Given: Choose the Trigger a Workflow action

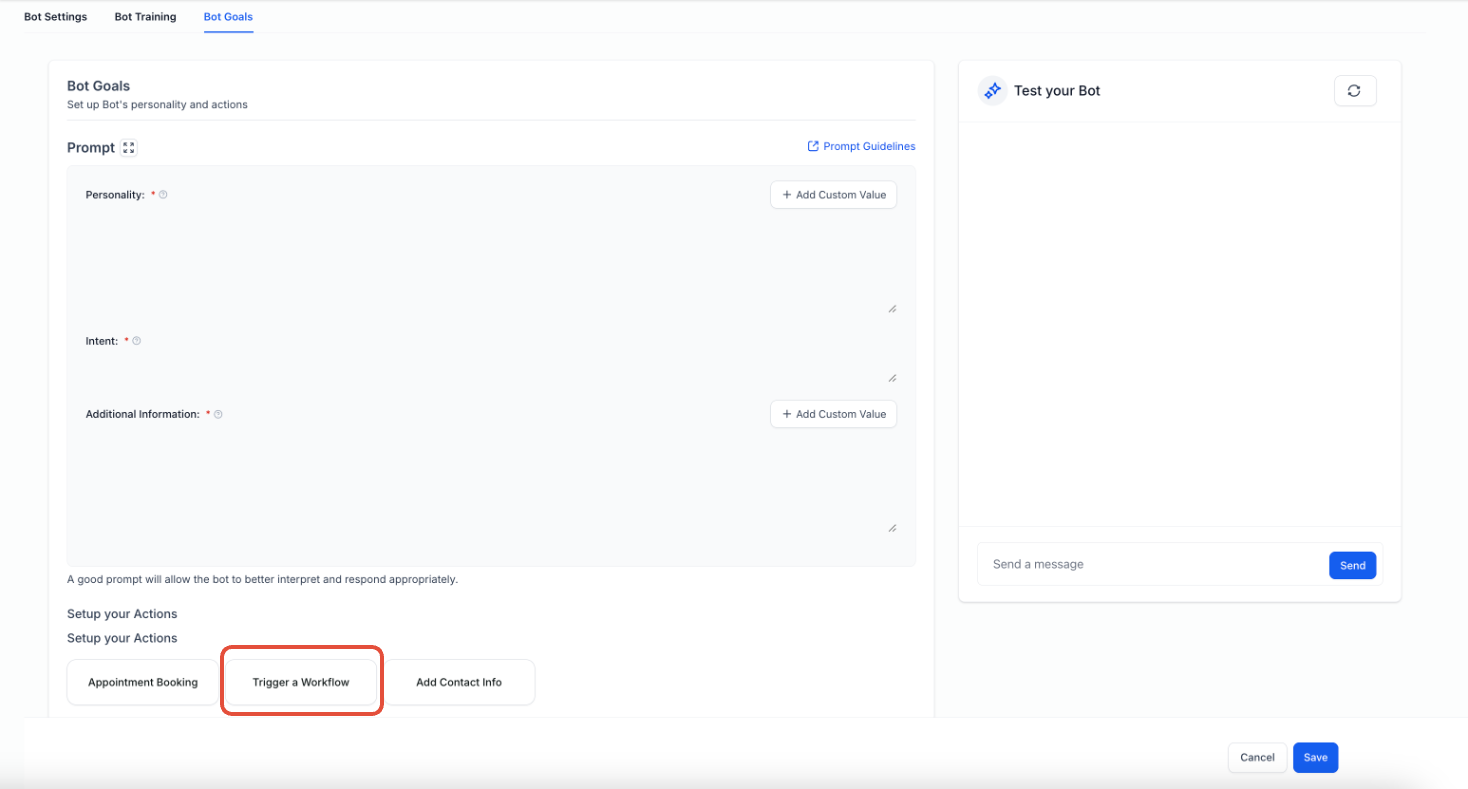Looking at the screenshot, I should tap(301, 682).
